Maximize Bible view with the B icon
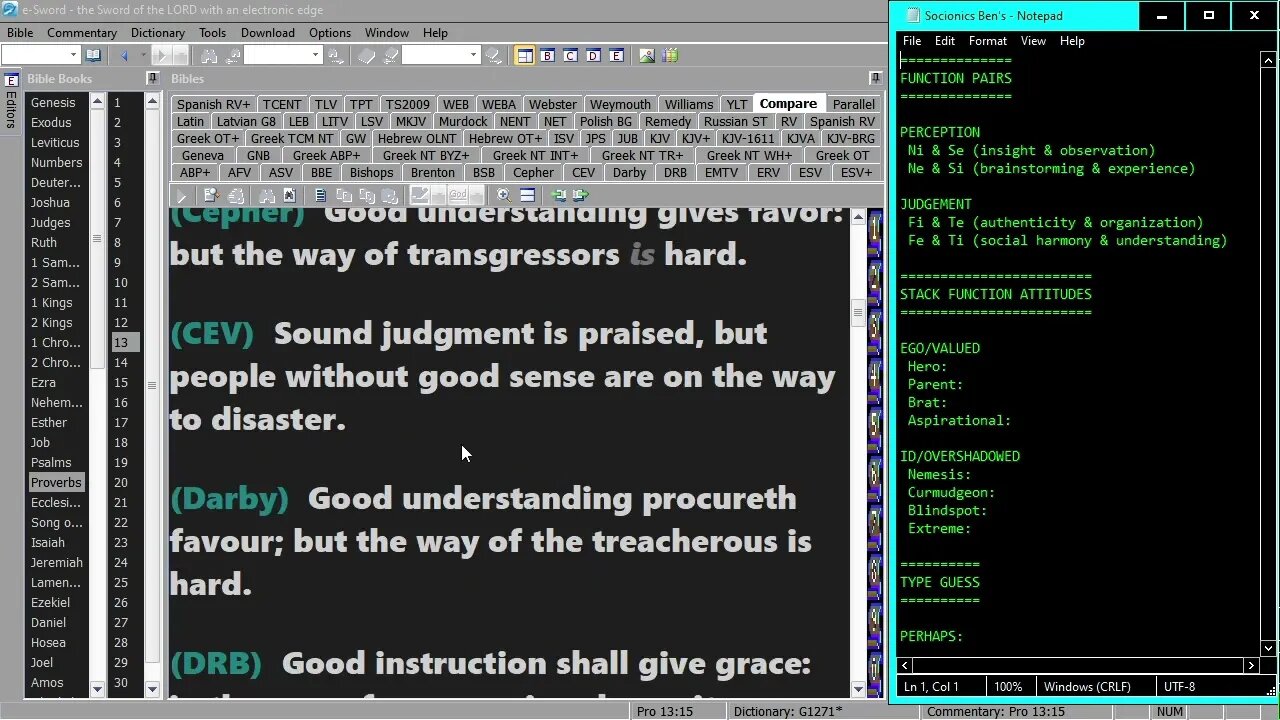 [x=547, y=55]
